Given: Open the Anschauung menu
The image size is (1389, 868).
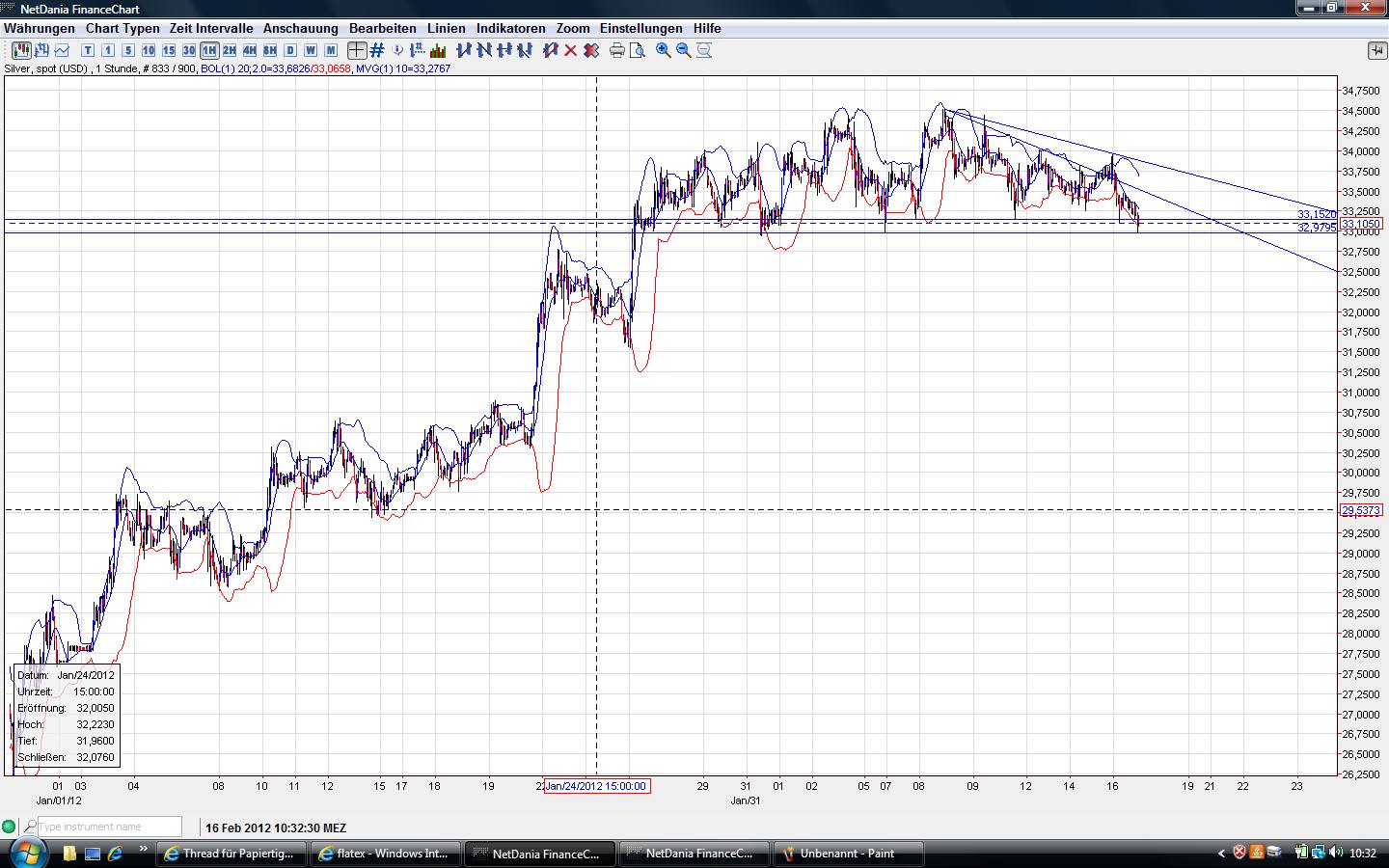Looking at the screenshot, I should point(301,28).
